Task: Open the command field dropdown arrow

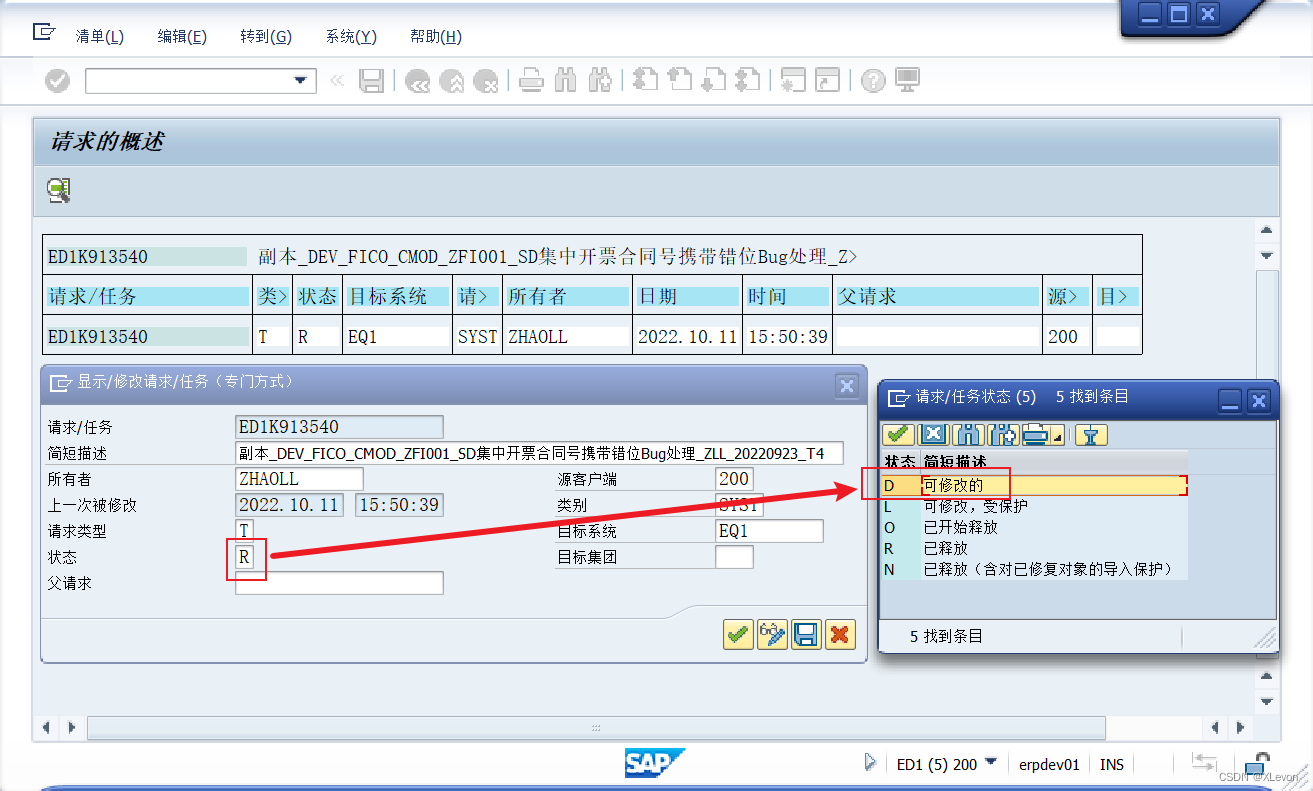Action: [300, 81]
